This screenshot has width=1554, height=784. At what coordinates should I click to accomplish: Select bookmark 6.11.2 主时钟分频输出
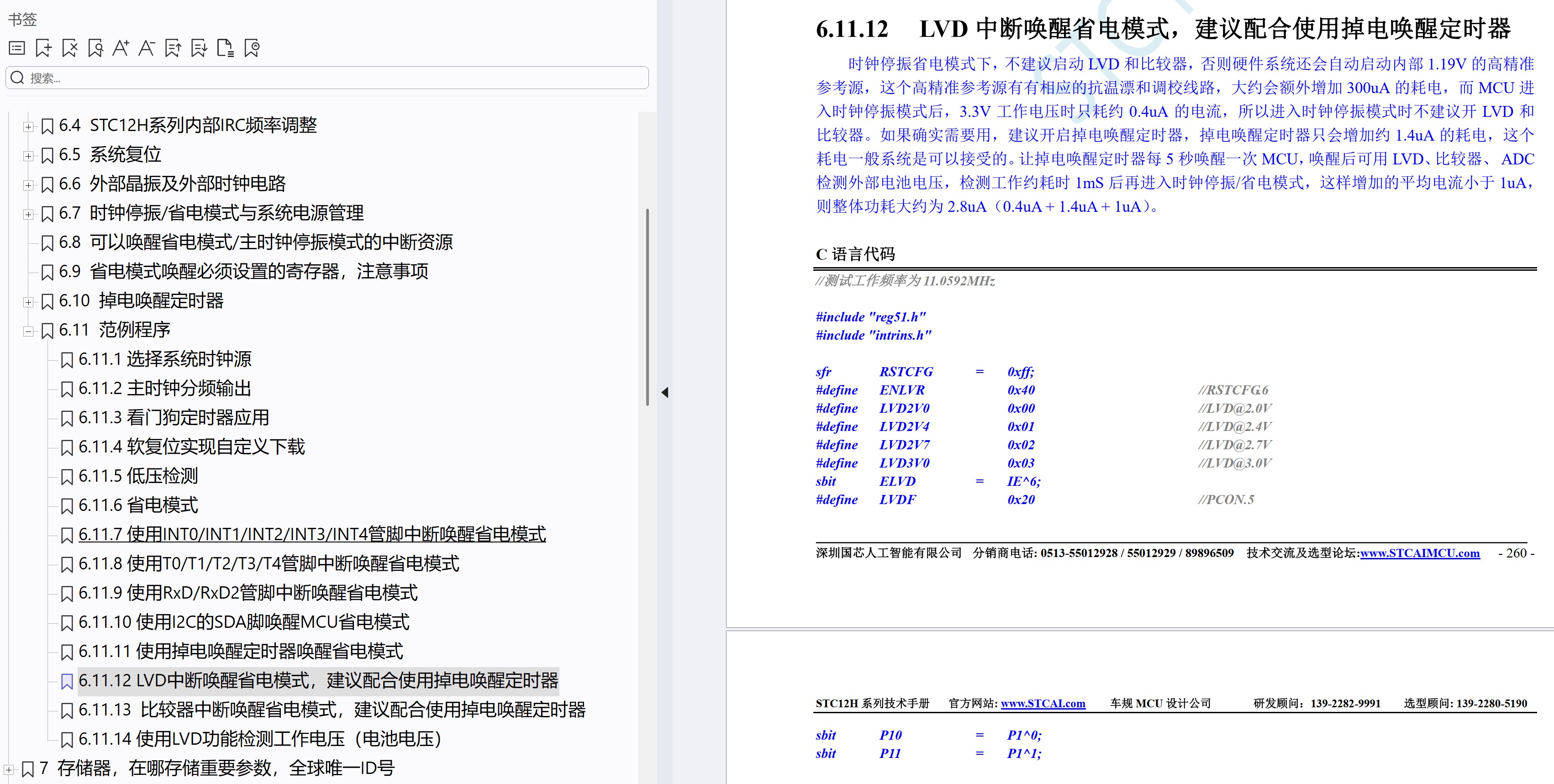coord(165,388)
